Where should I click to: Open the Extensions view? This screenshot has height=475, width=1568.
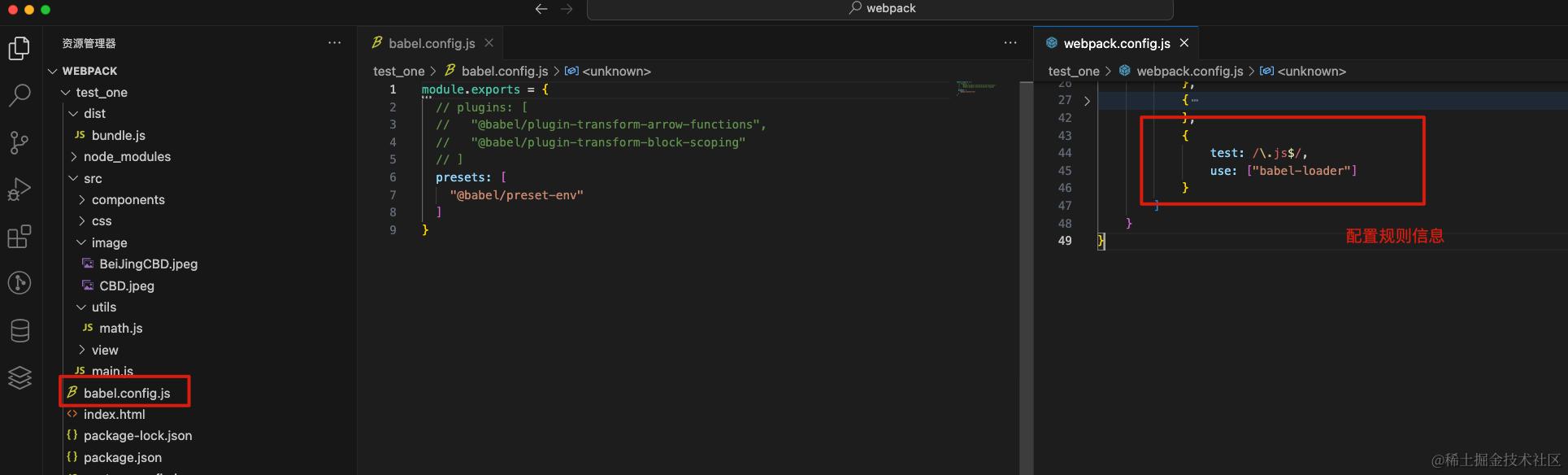[x=20, y=237]
